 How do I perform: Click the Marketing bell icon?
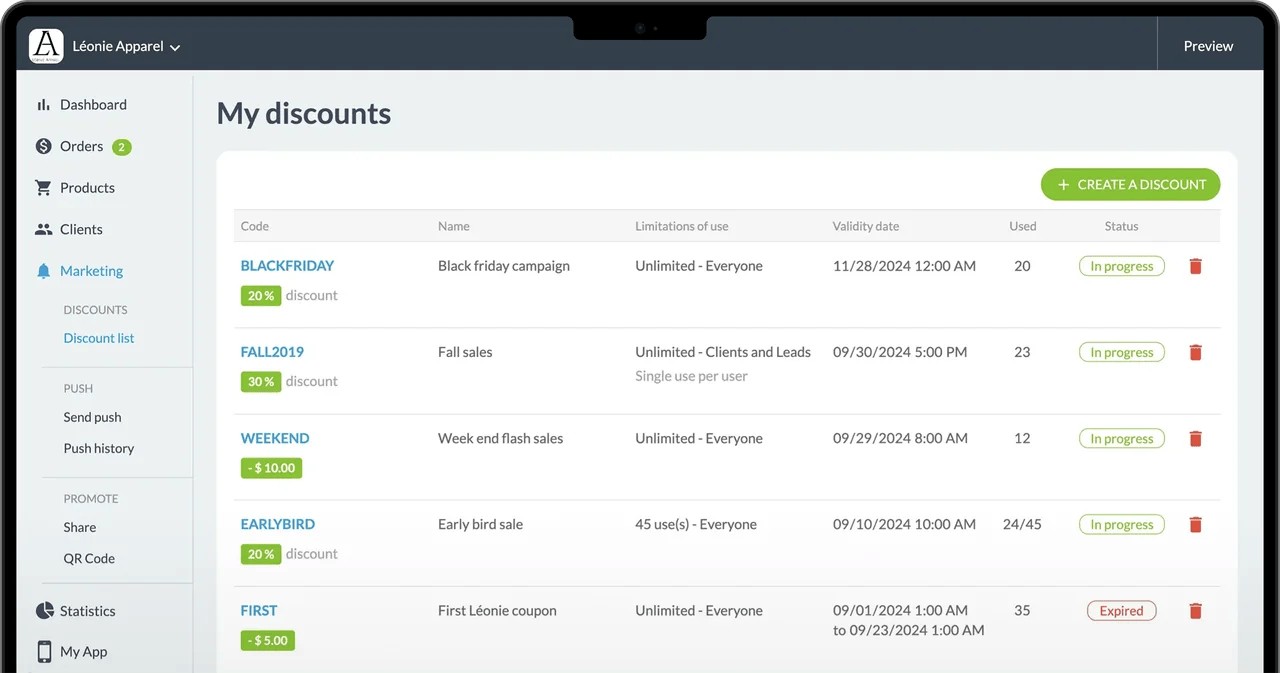(43, 271)
